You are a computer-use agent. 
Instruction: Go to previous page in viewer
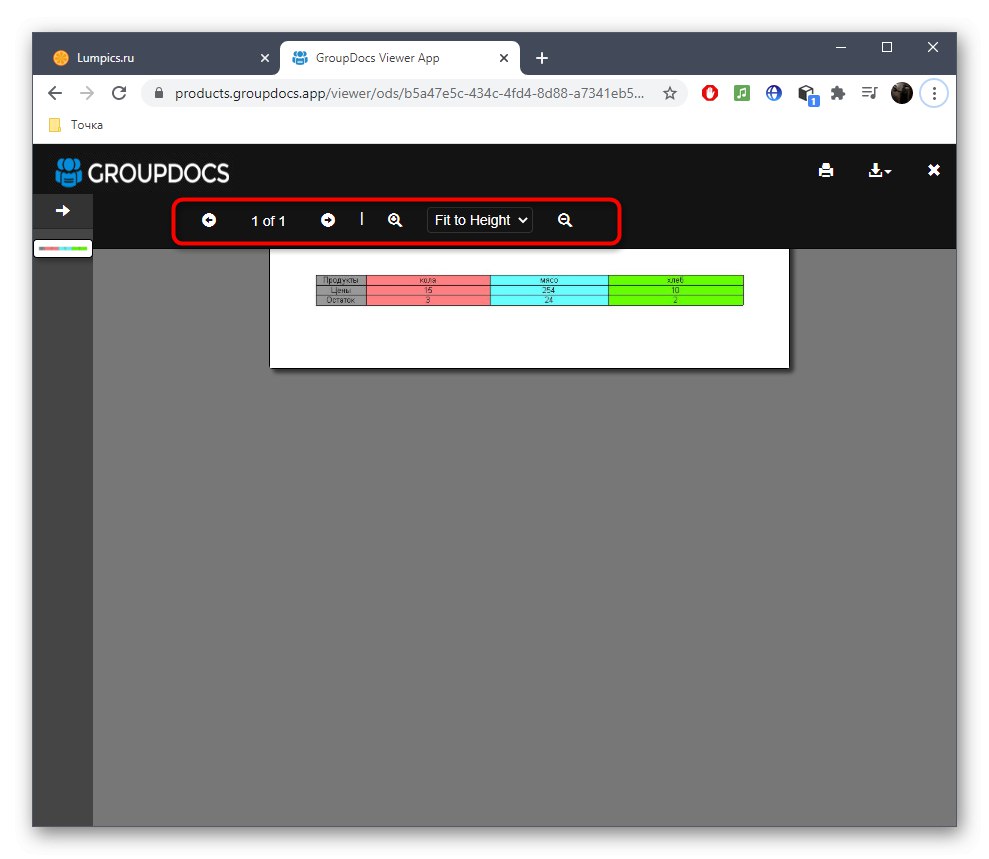click(209, 220)
